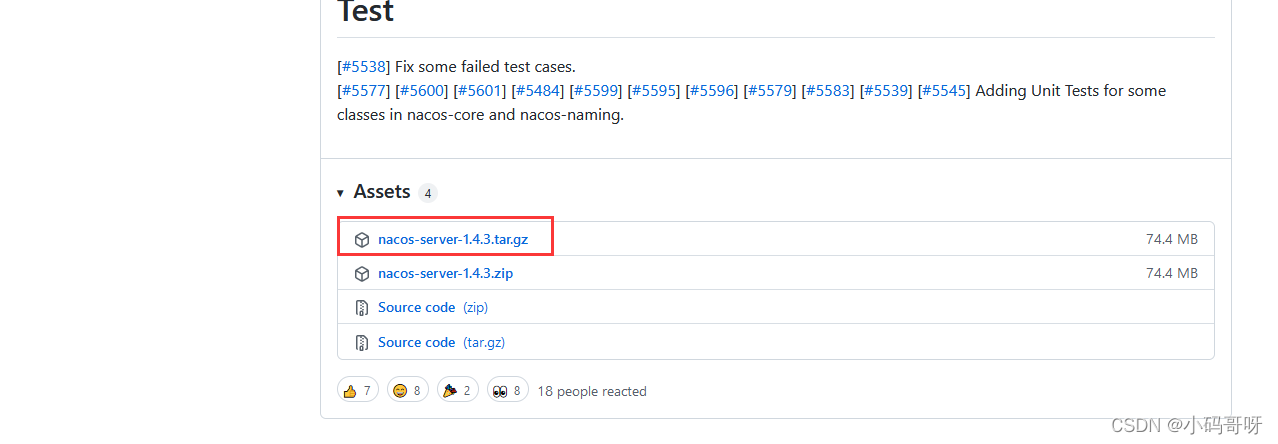Toggle the laugh emoji reaction

pos(408,391)
